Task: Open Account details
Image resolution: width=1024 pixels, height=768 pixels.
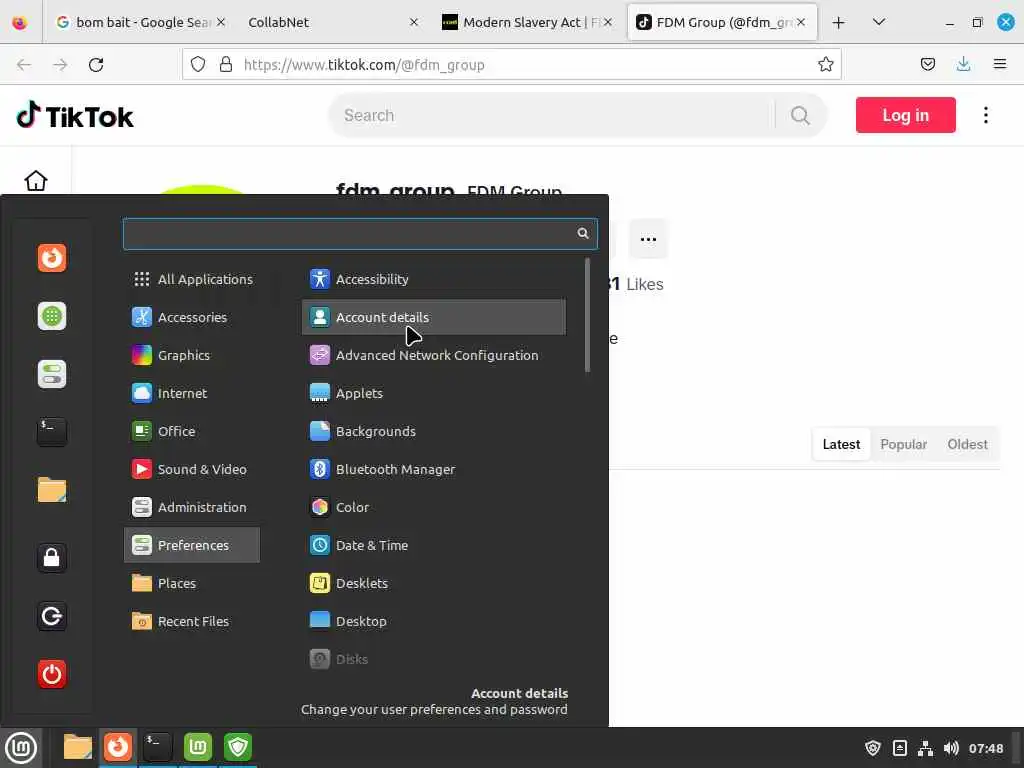Action: pos(434,317)
